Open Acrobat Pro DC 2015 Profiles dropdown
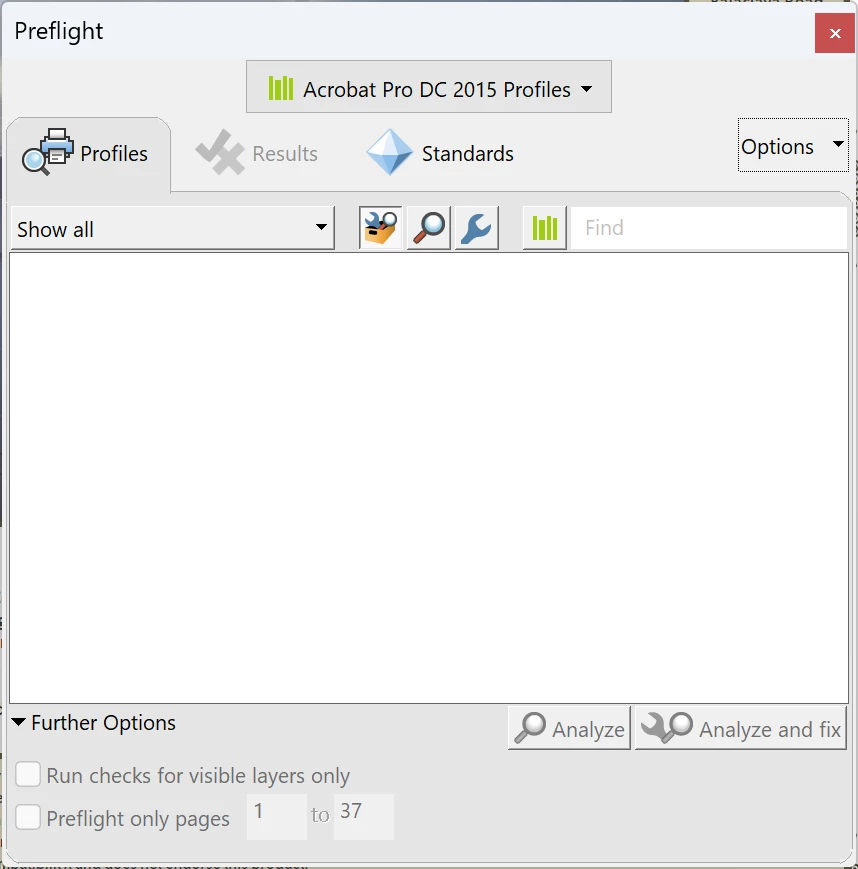 pos(429,87)
